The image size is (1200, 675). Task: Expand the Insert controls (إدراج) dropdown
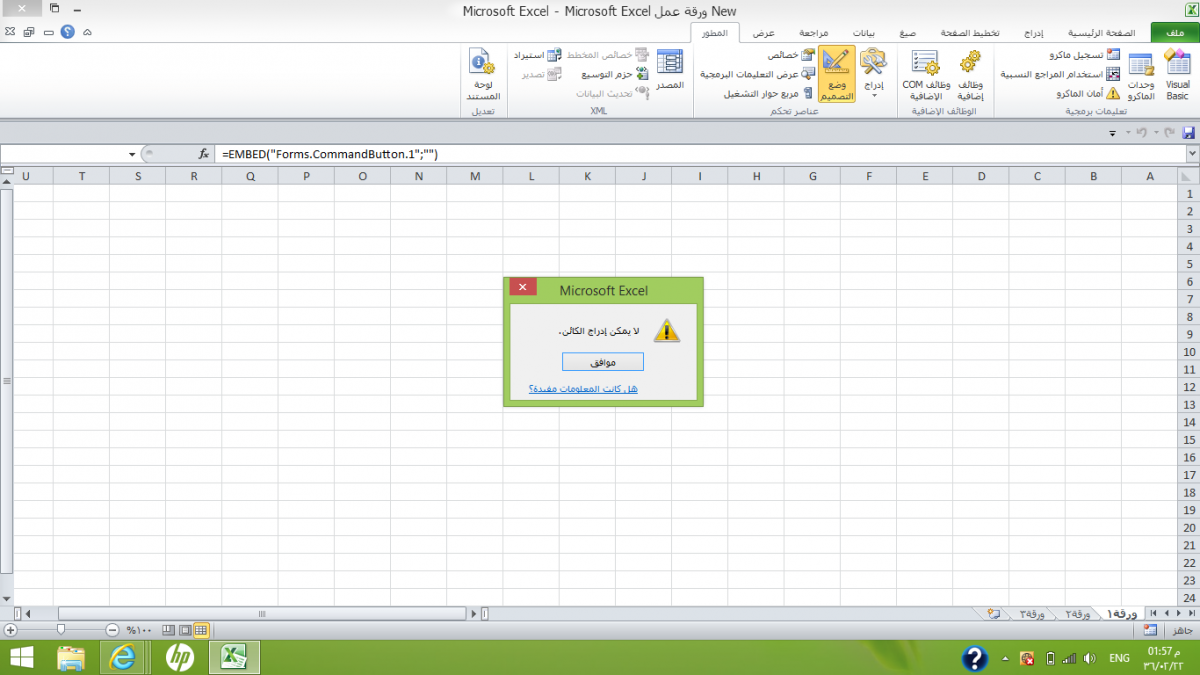(874, 75)
